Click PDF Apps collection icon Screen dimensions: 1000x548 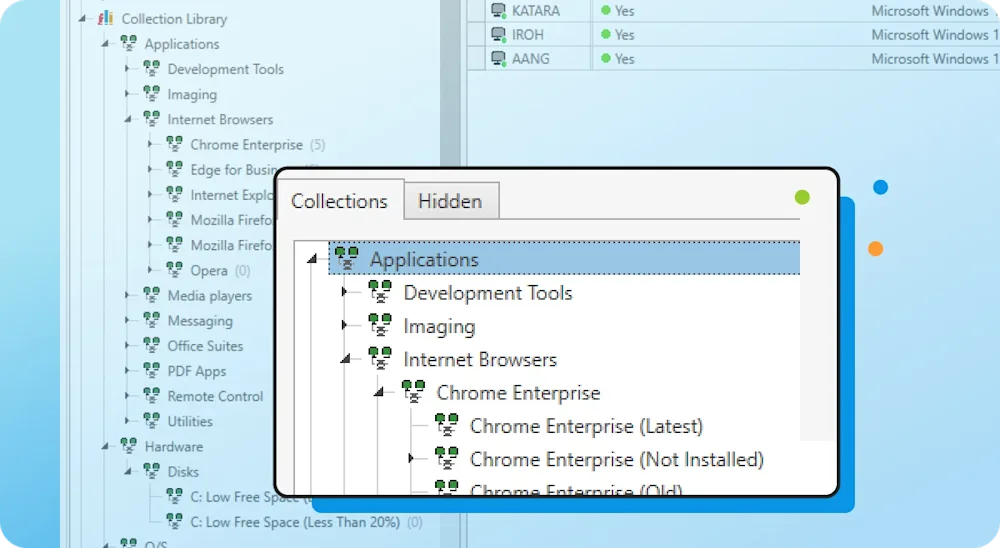point(152,370)
